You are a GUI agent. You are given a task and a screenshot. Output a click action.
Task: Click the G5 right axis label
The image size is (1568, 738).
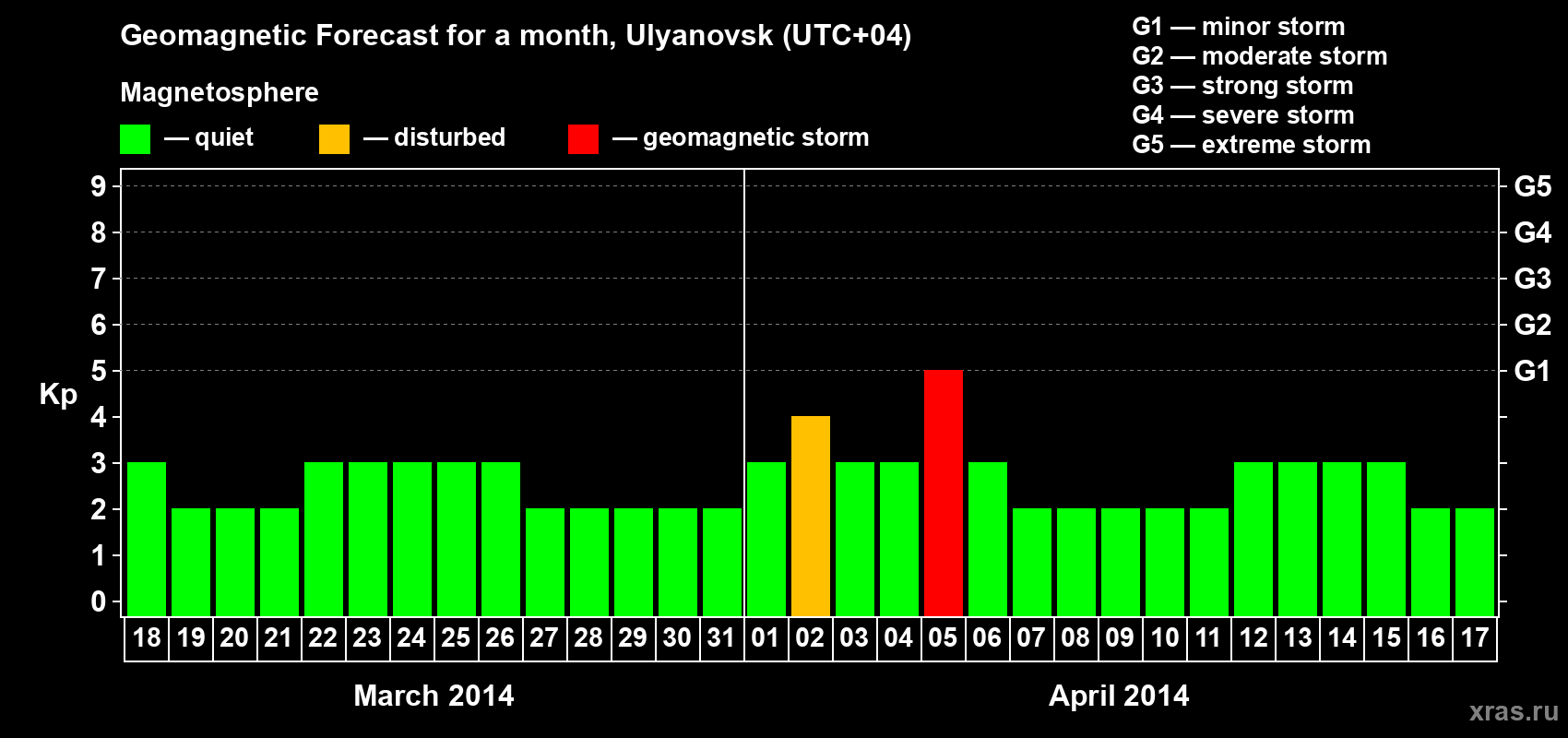pyautogui.click(x=1532, y=186)
